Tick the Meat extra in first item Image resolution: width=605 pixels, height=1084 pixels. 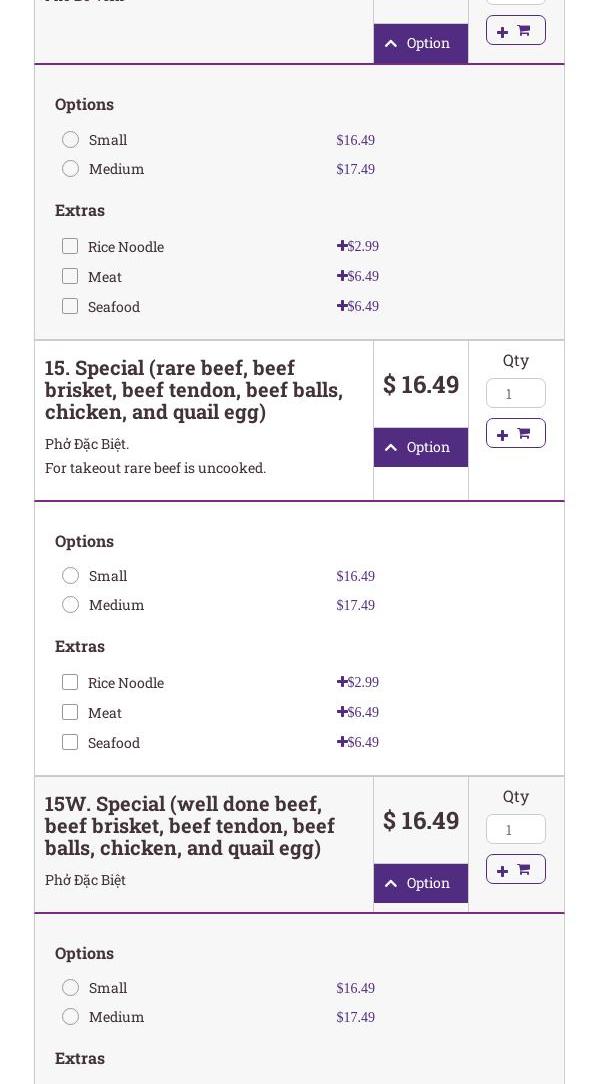pyautogui.click(x=70, y=276)
